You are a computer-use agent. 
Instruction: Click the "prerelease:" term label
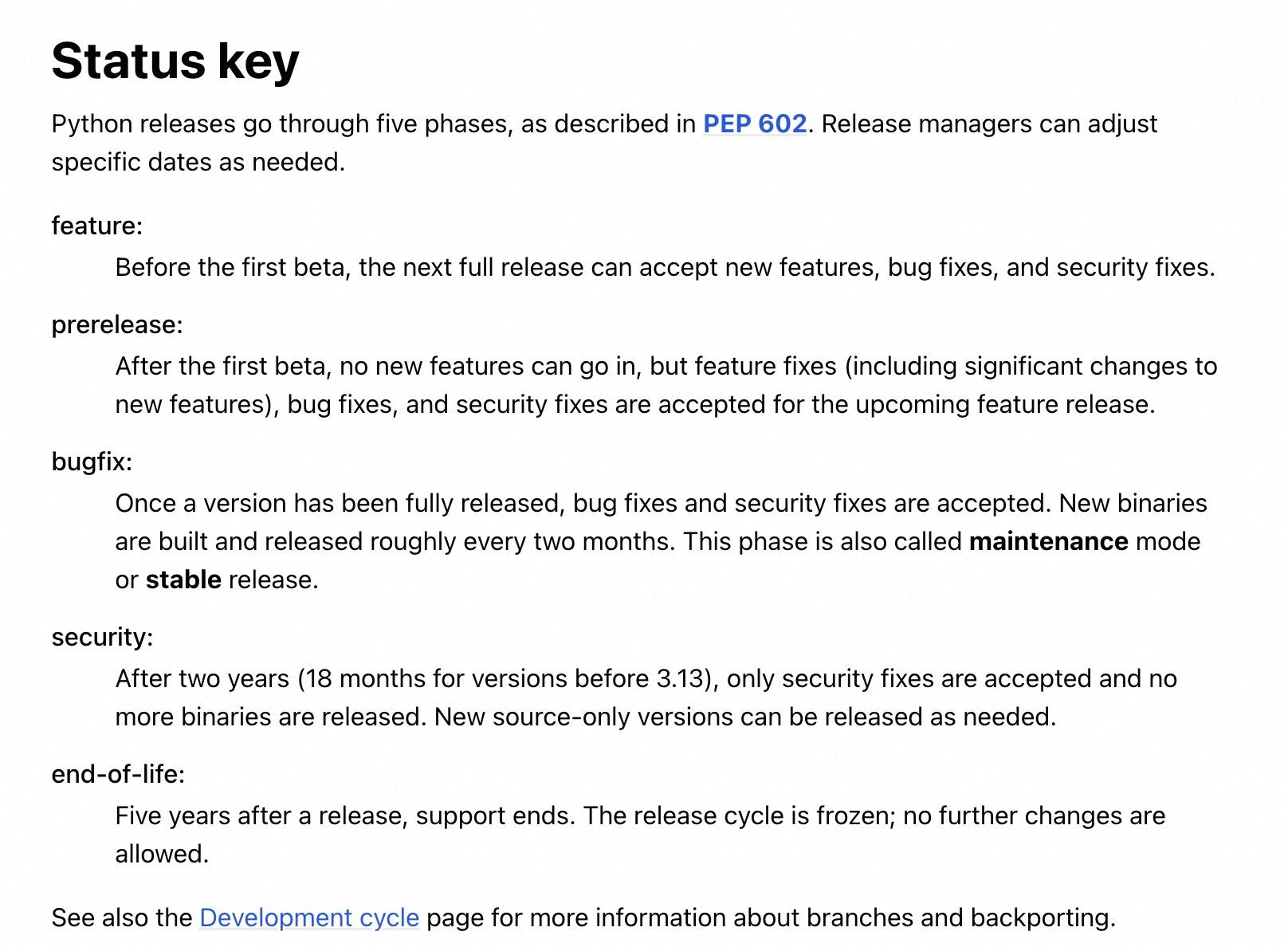click(x=117, y=325)
